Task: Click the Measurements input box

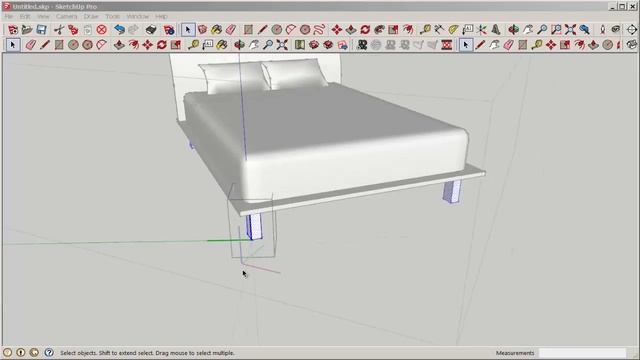Action: tap(582, 353)
